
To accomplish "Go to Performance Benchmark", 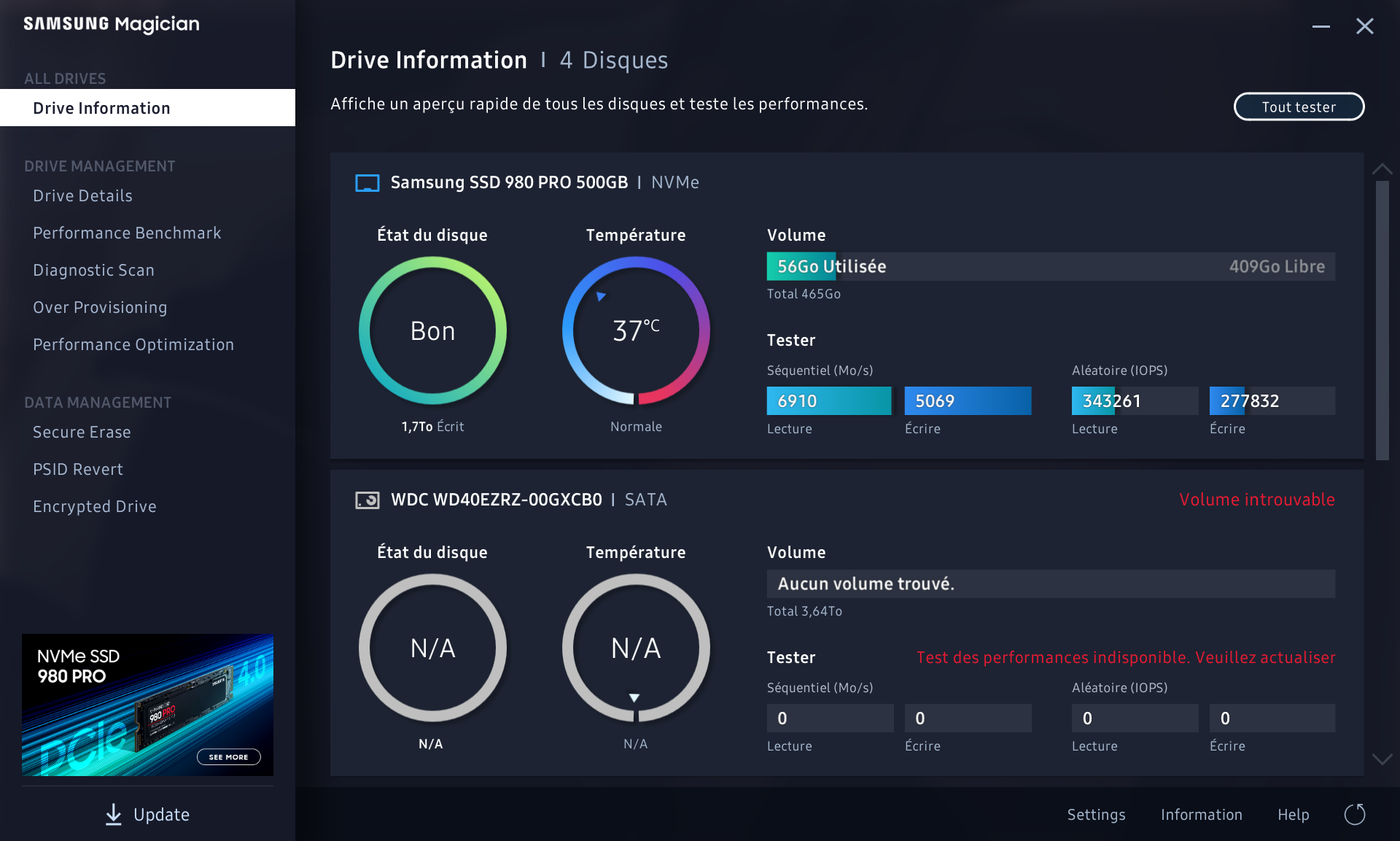I will pos(127,233).
